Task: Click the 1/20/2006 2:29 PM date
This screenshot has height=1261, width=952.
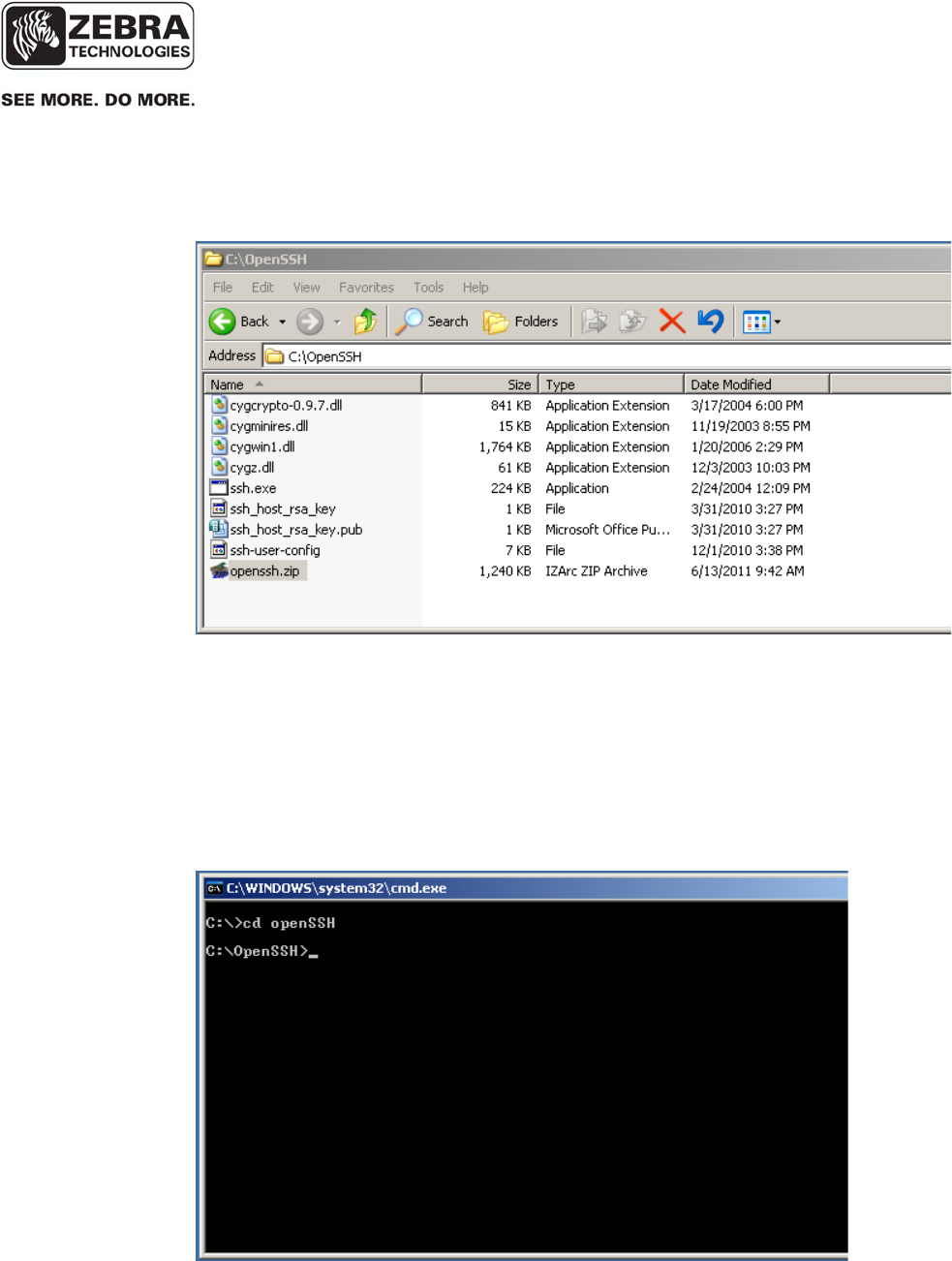Action: coord(747,447)
